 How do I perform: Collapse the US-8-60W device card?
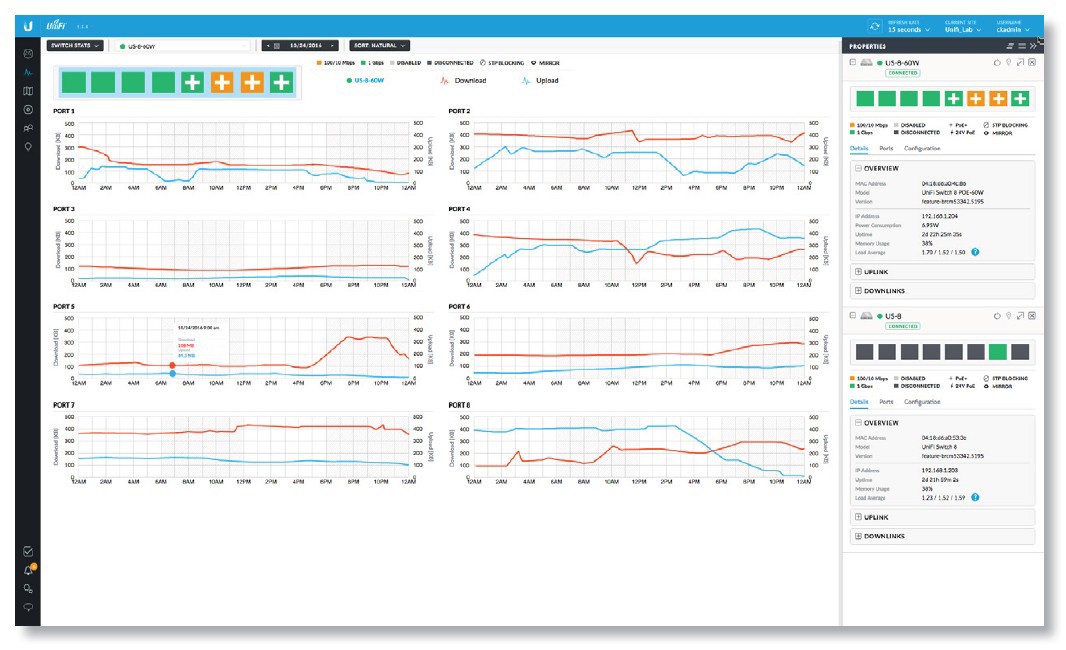[852, 62]
